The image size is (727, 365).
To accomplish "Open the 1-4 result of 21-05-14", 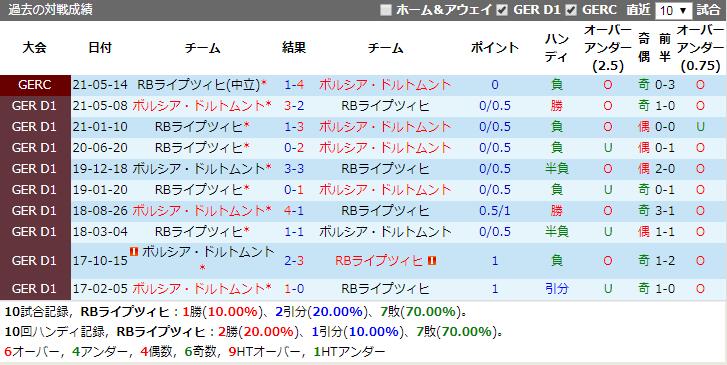I will point(294,85).
